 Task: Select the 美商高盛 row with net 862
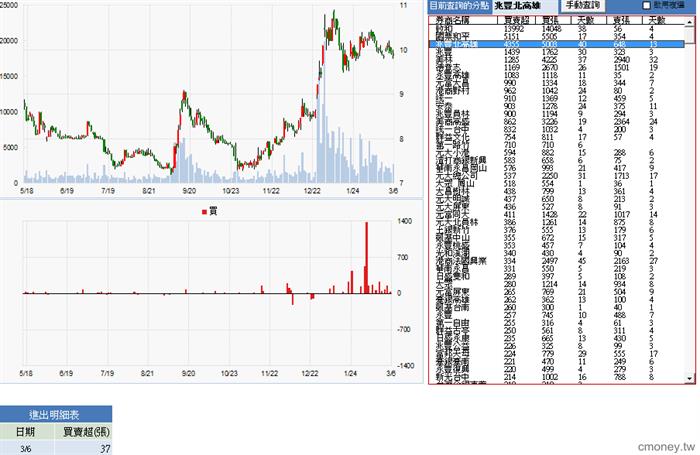pos(557,121)
